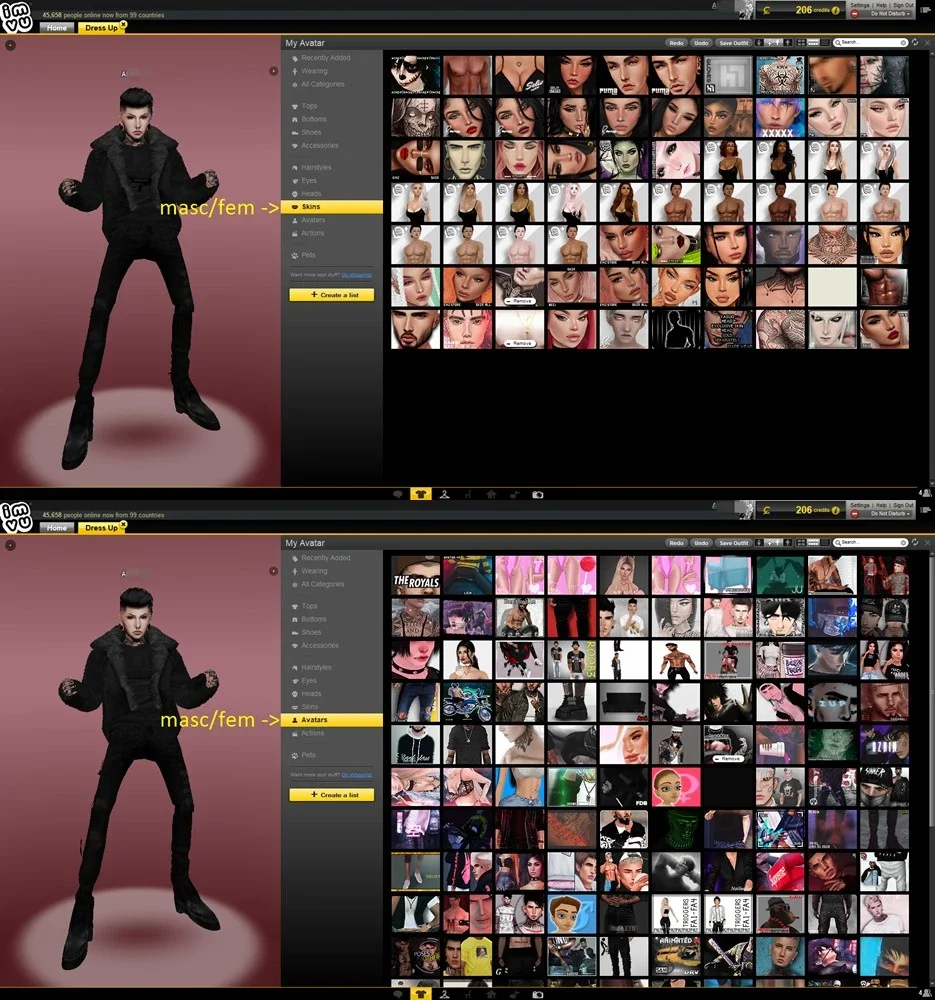Click the Search field above the Avatars grid
Image resolution: width=935 pixels, height=1000 pixels.
[x=870, y=543]
